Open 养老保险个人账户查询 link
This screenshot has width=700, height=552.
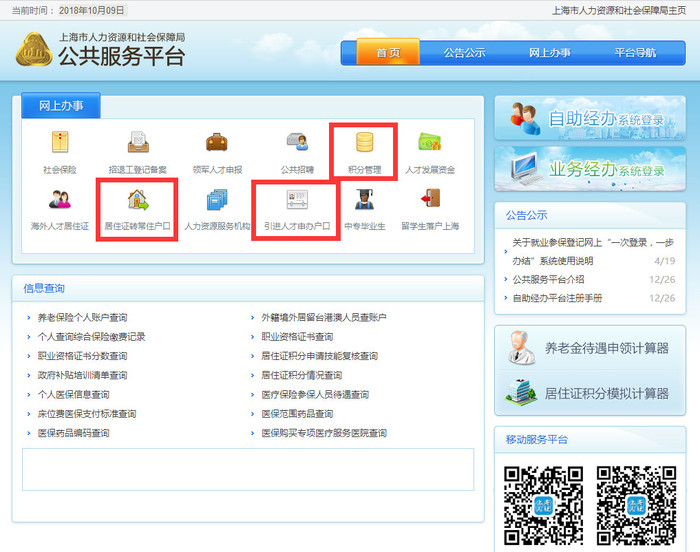tap(82, 317)
